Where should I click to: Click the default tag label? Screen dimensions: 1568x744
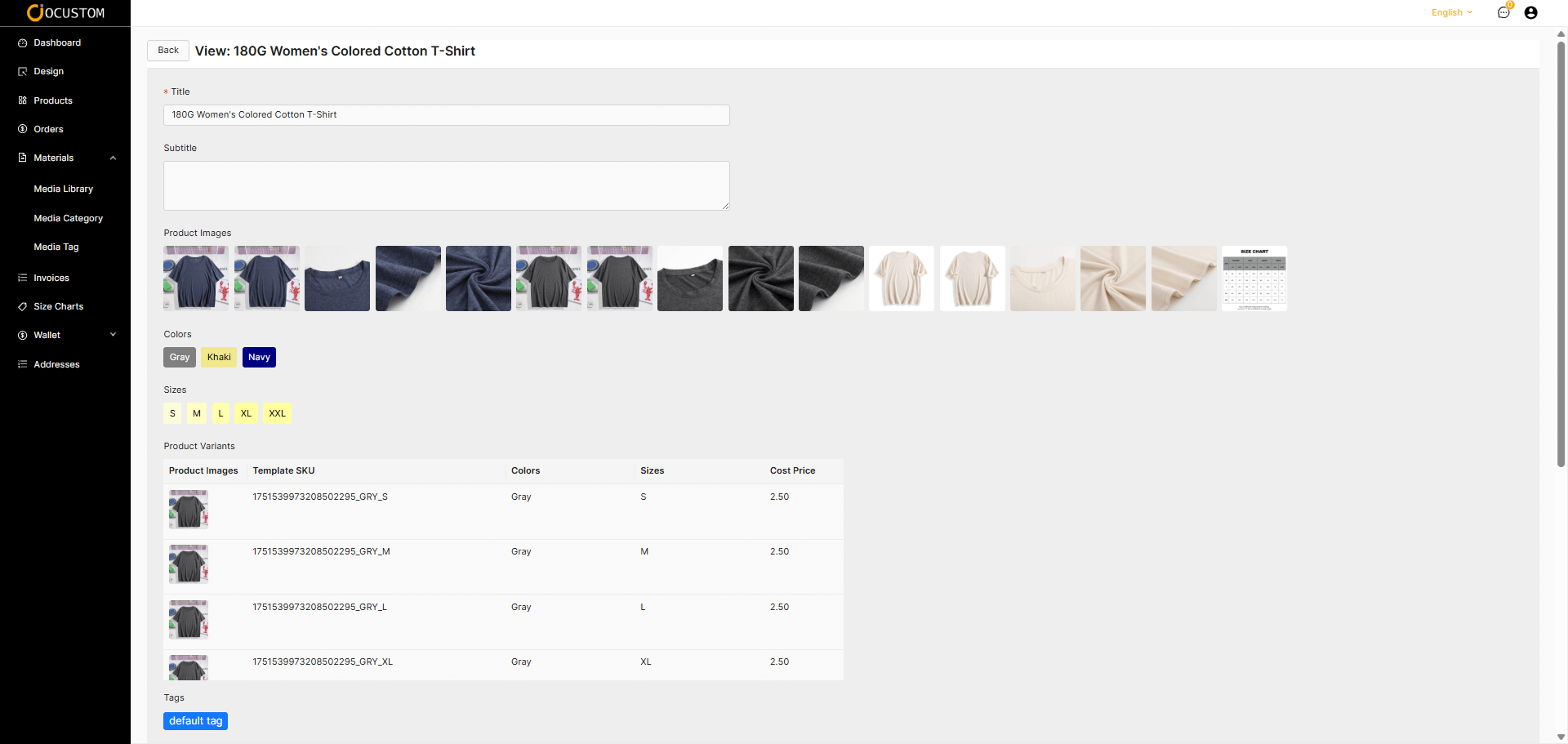point(195,721)
